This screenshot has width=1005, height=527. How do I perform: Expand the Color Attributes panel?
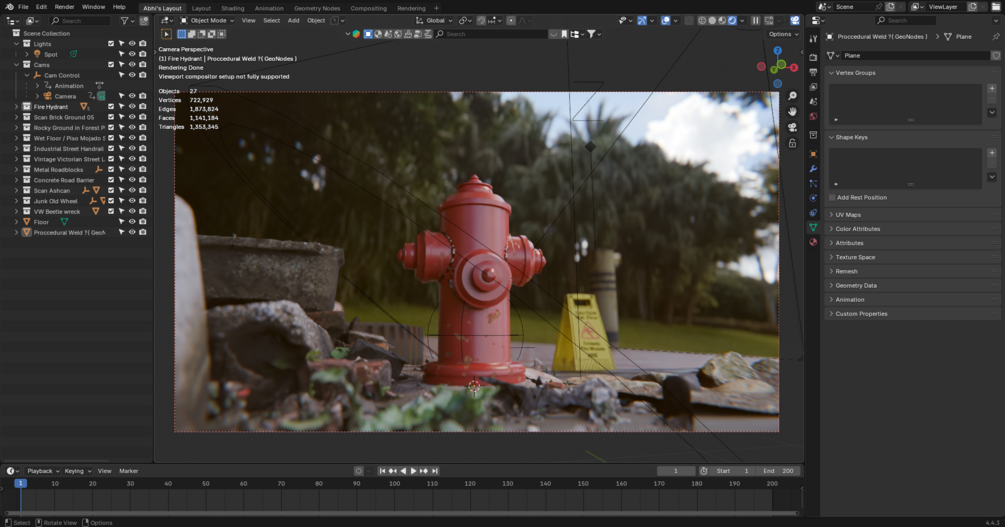point(858,229)
